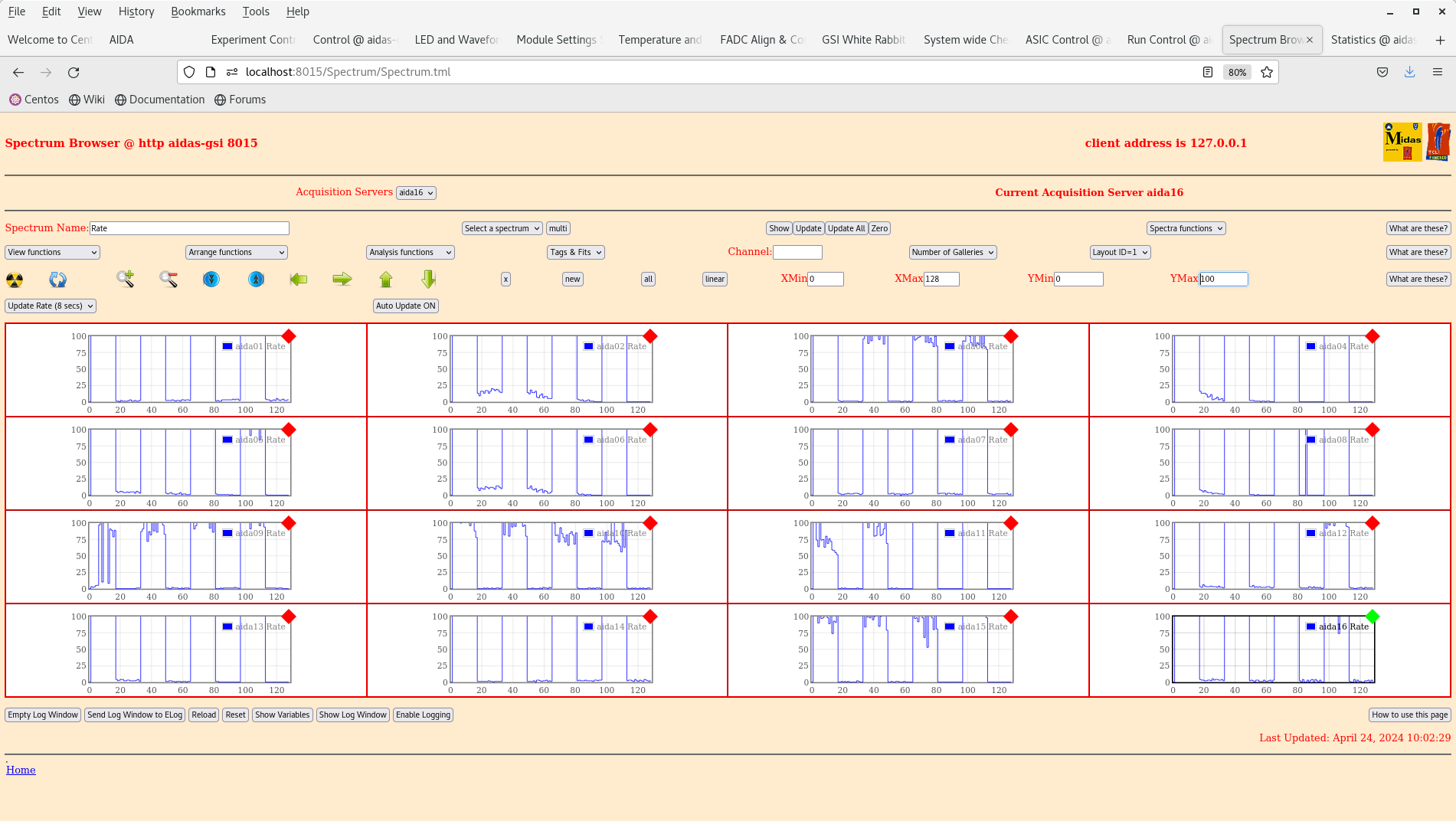This screenshot has width=1456, height=821.
Task: Click inside the Channel input field
Action: 797,252
